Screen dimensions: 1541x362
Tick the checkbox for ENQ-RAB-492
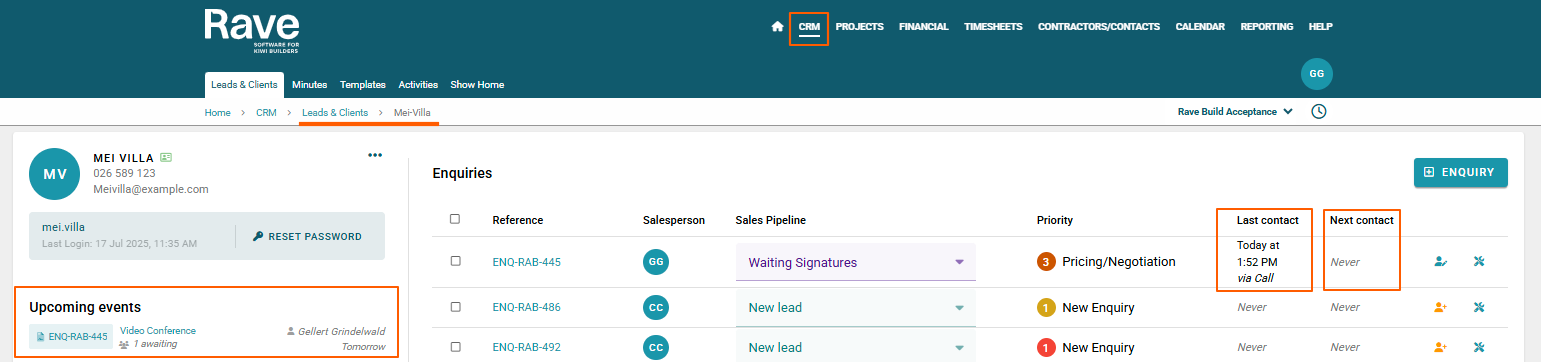pyautogui.click(x=455, y=346)
